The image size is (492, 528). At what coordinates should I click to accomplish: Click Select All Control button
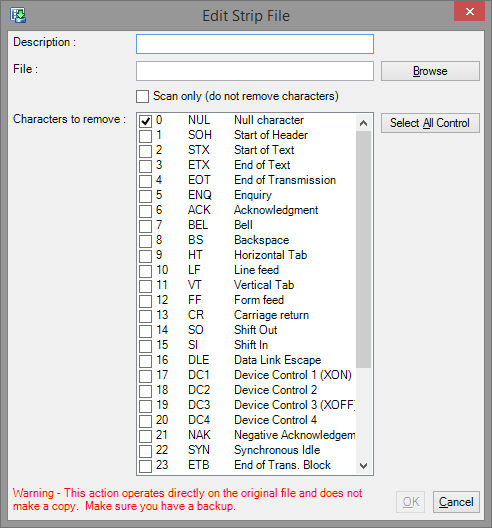[430, 123]
